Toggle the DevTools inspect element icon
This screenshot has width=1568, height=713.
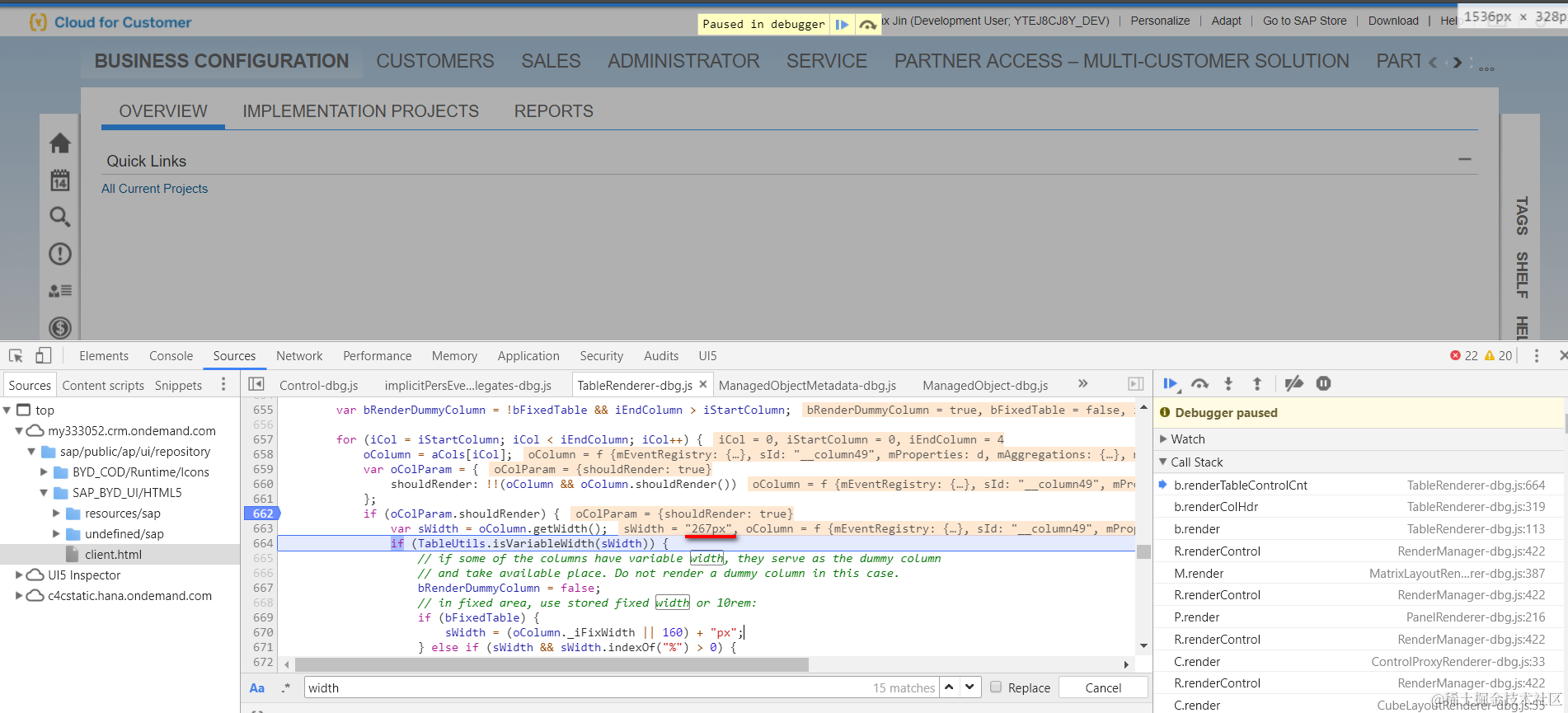(x=16, y=355)
